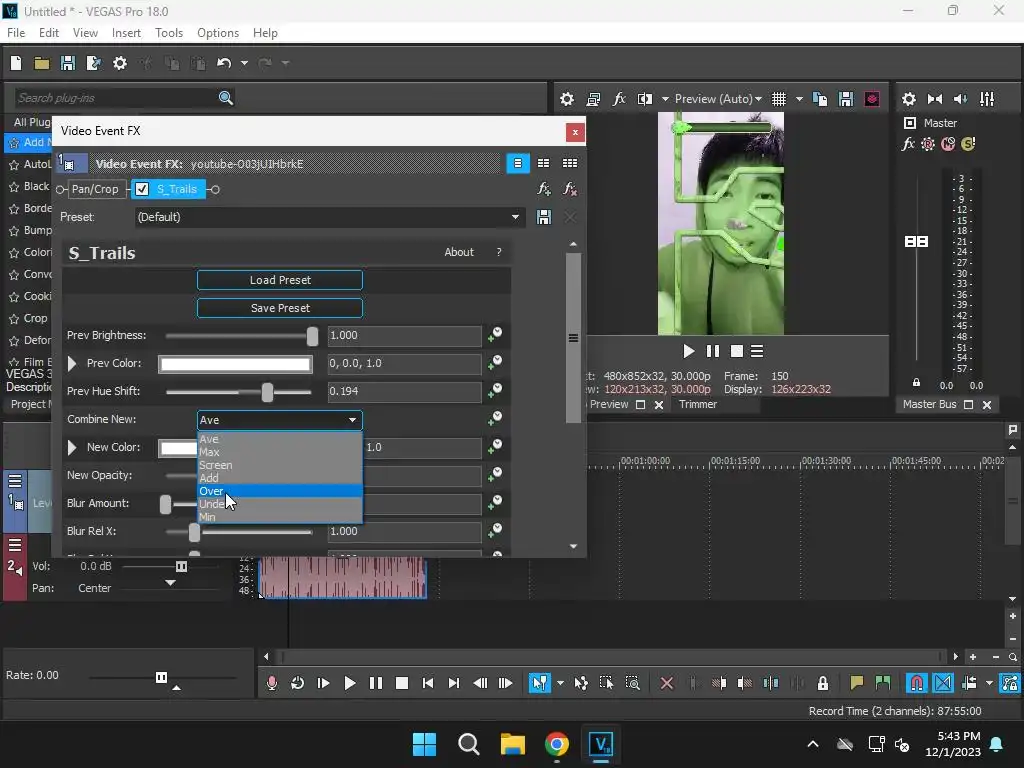The image size is (1024, 768).
Task: Open Preview (Auto) quality dropdown
Action: coord(718,99)
